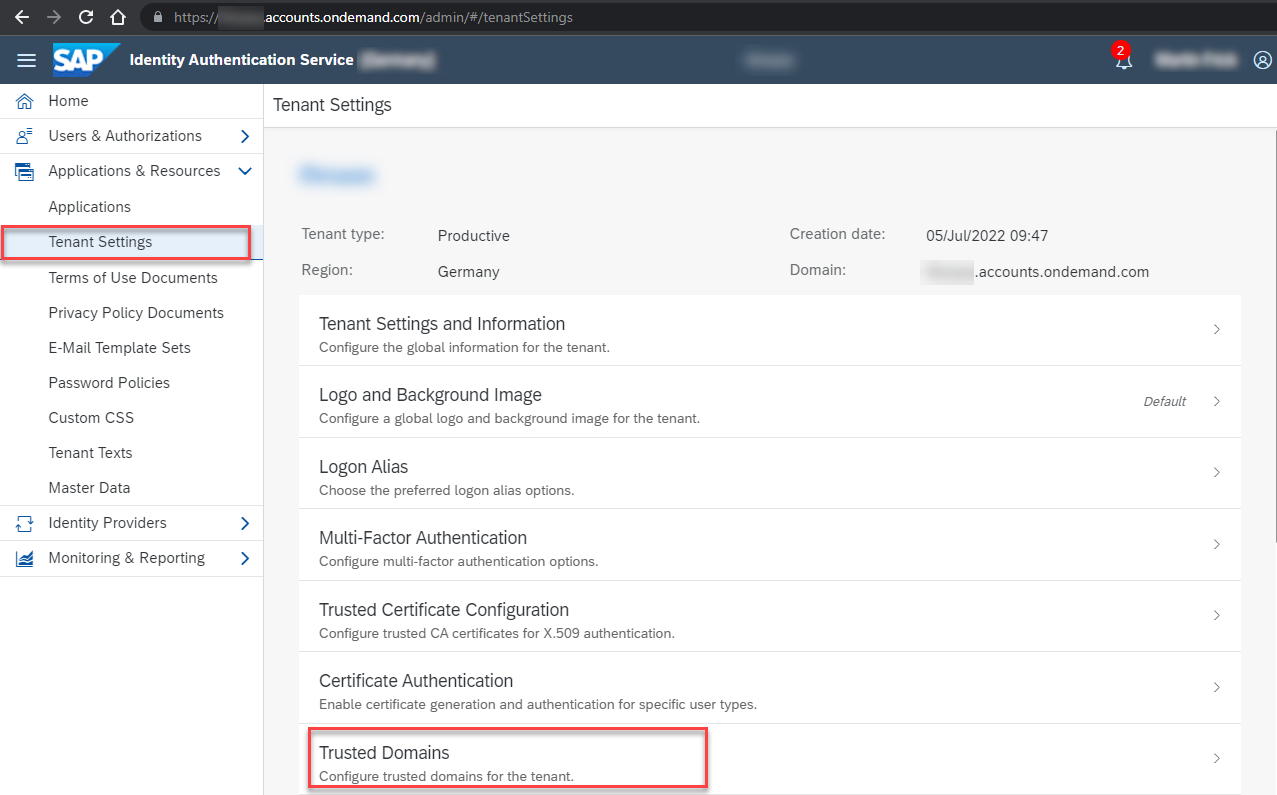1277x795 pixels.
Task: Reload the page with refresh icon
Action: point(86,17)
